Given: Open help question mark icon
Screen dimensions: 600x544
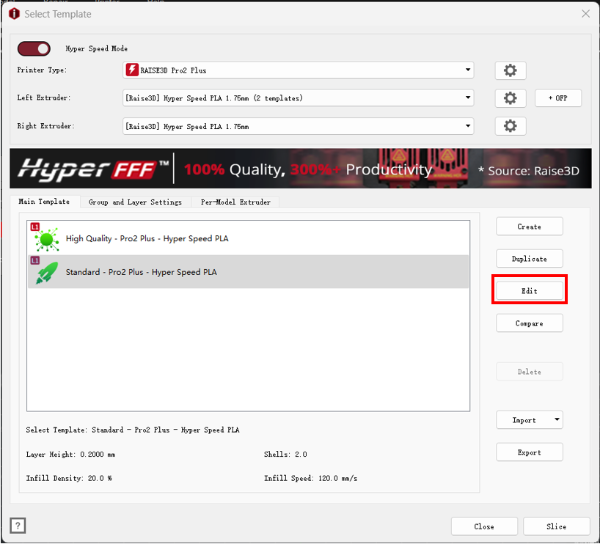Looking at the screenshot, I should [x=18, y=526].
